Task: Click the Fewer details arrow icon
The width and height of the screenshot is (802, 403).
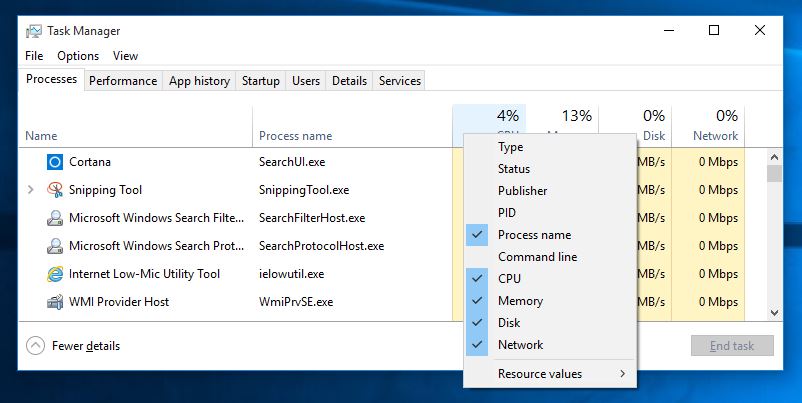Action: point(35,346)
